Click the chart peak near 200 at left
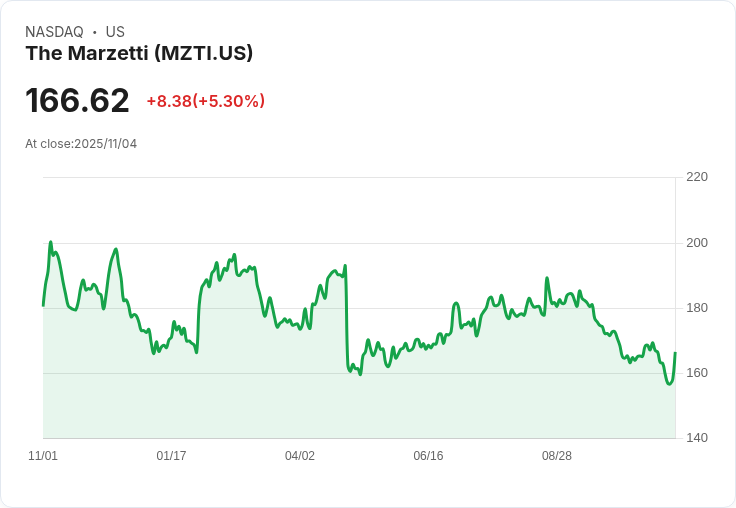736x508 pixels. [51, 242]
